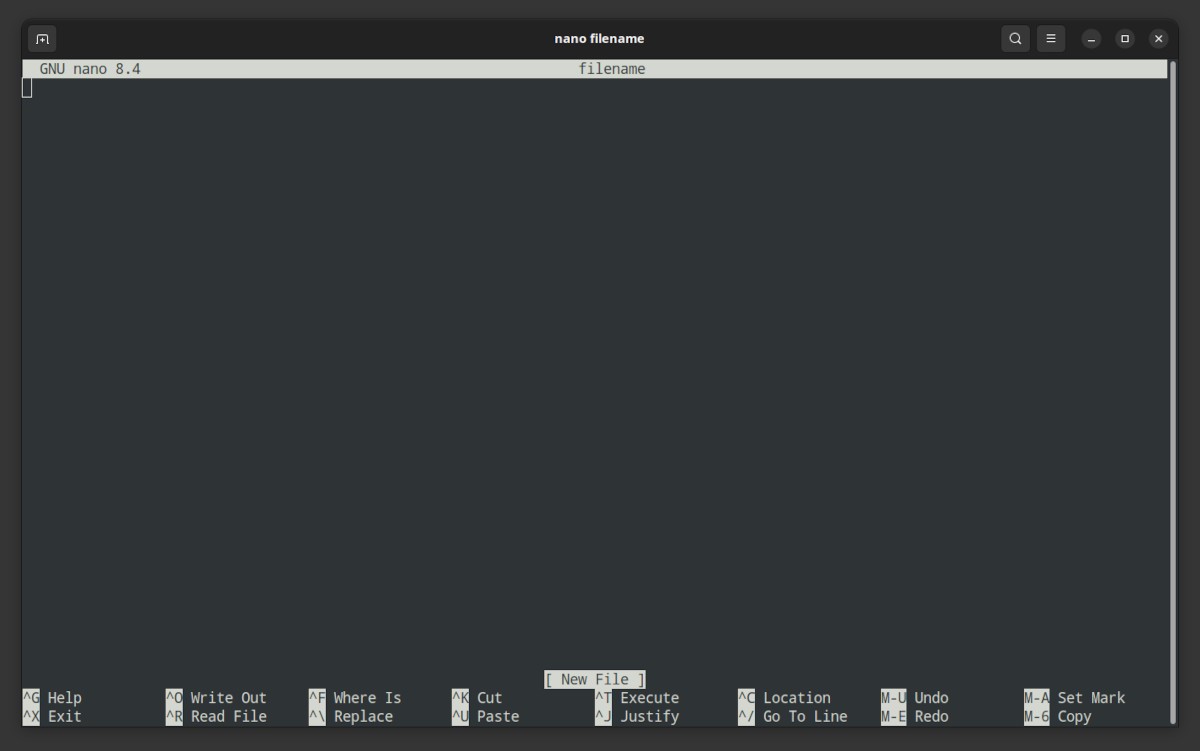Viewport: 1200px width, 751px height.
Task: Click the 'filename' text in nano's title bar
Action: coord(612,69)
